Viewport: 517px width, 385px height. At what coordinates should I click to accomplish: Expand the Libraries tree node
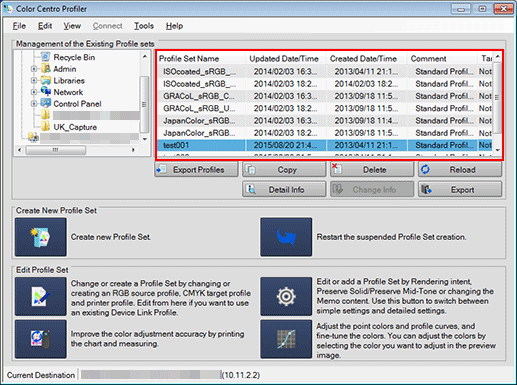[x=34, y=81]
